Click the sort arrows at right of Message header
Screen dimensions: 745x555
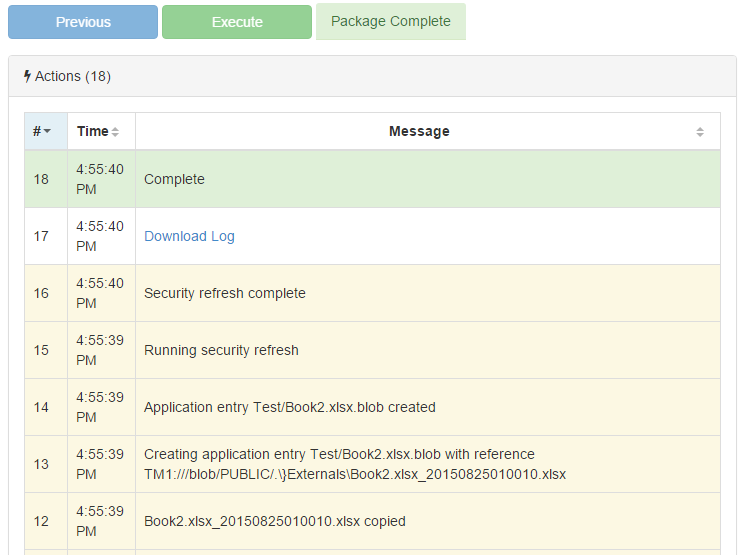(700, 132)
